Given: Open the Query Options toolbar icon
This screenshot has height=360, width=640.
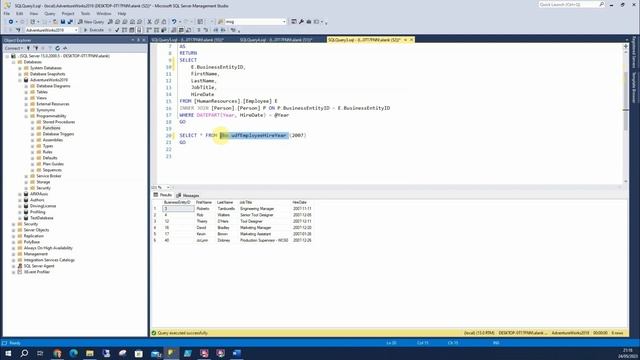Looking at the screenshot, I should coord(132,30).
